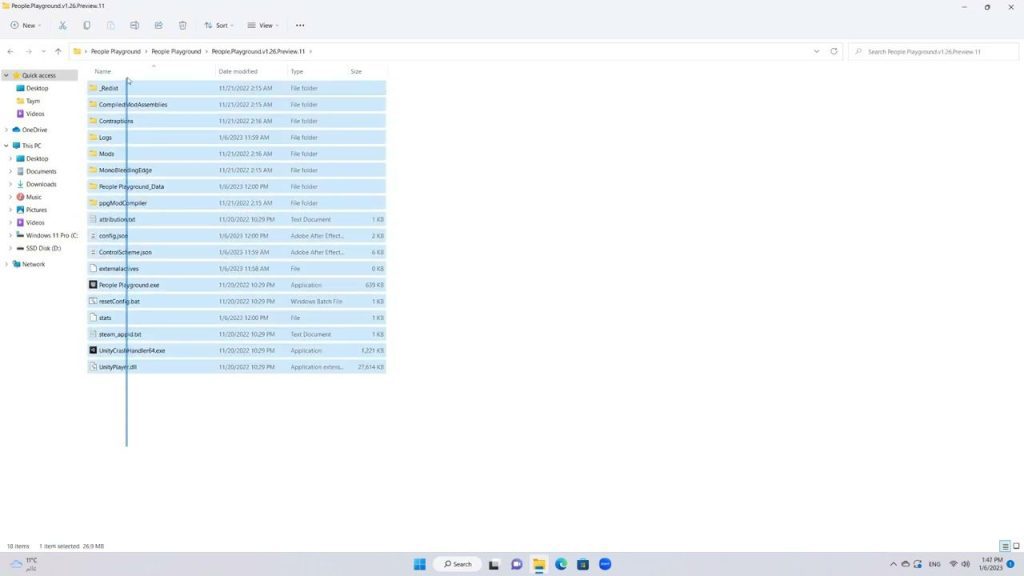1024x576 pixels.
Task: Click the New button in toolbar
Action: click(x=25, y=25)
